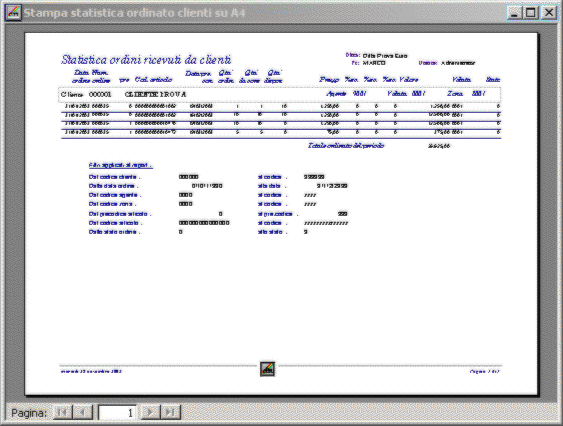Click the 'Dal codice articolo' filter label
The image size is (563, 426).
(x=115, y=223)
